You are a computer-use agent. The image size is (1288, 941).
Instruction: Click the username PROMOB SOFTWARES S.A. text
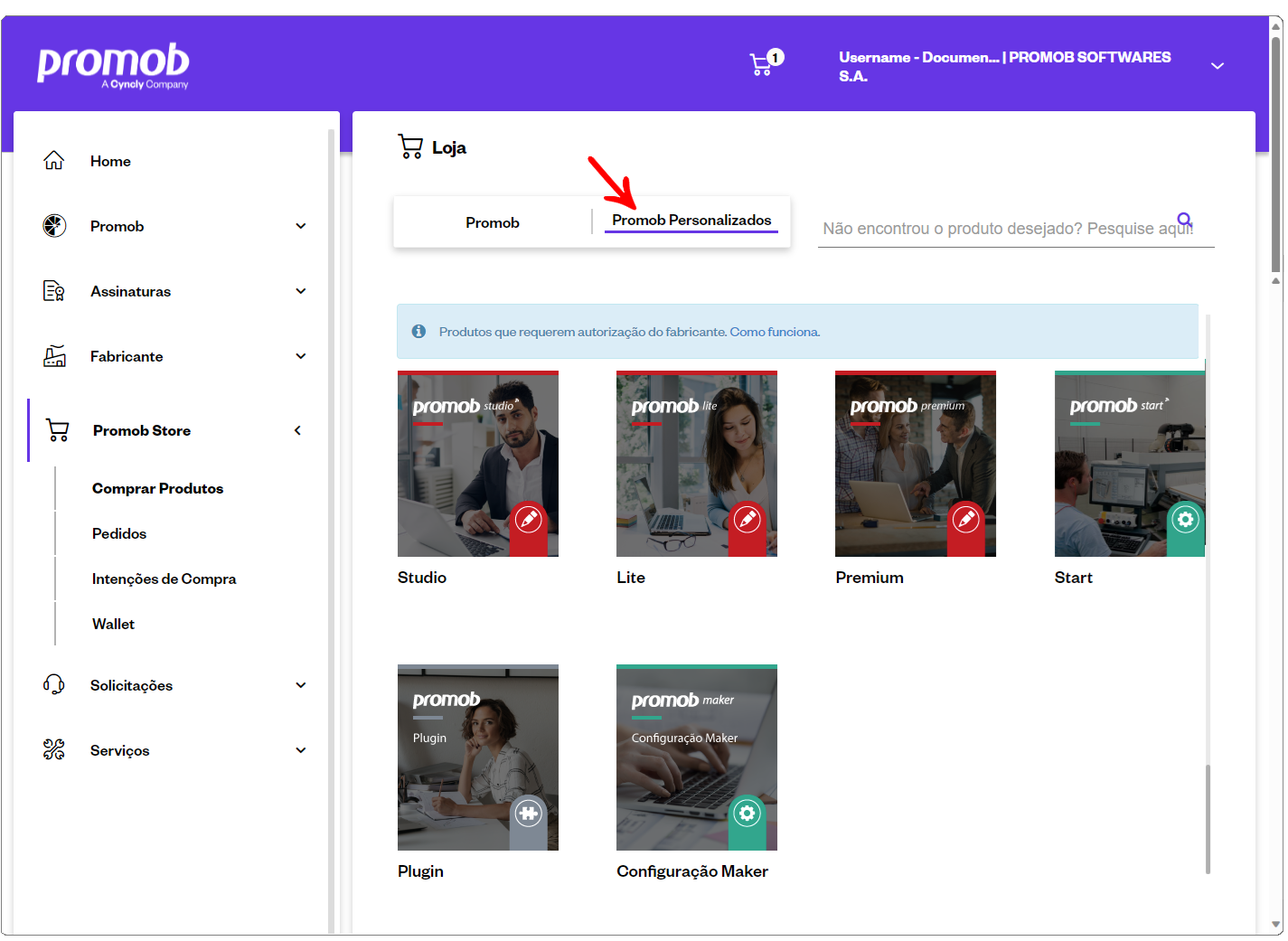1005,66
